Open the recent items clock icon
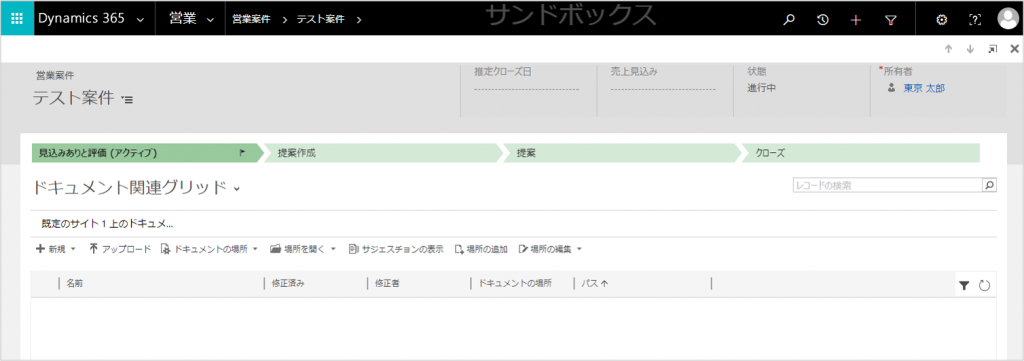The image size is (1024, 361). point(823,20)
